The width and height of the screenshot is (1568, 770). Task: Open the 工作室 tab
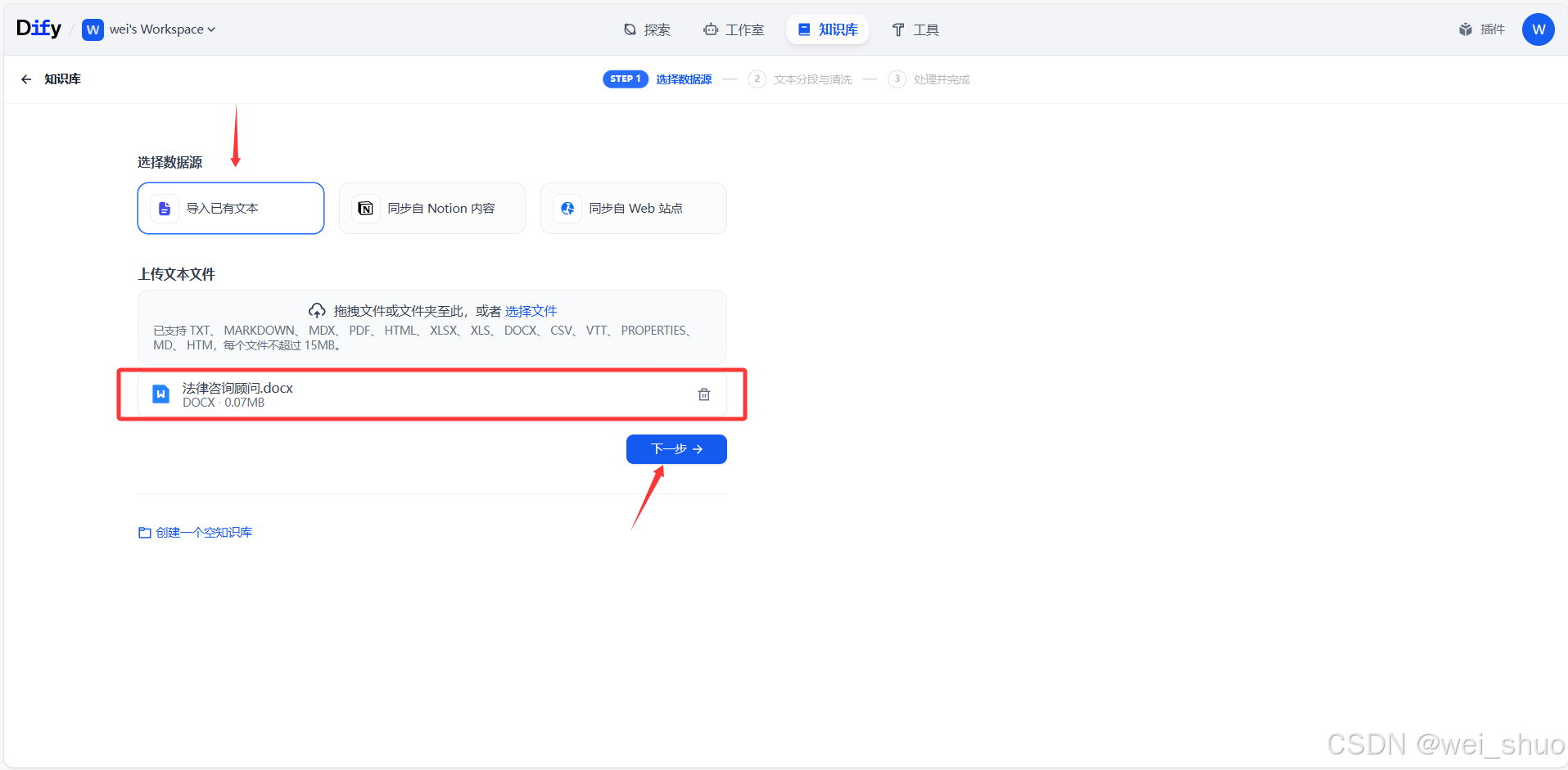coord(734,29)
